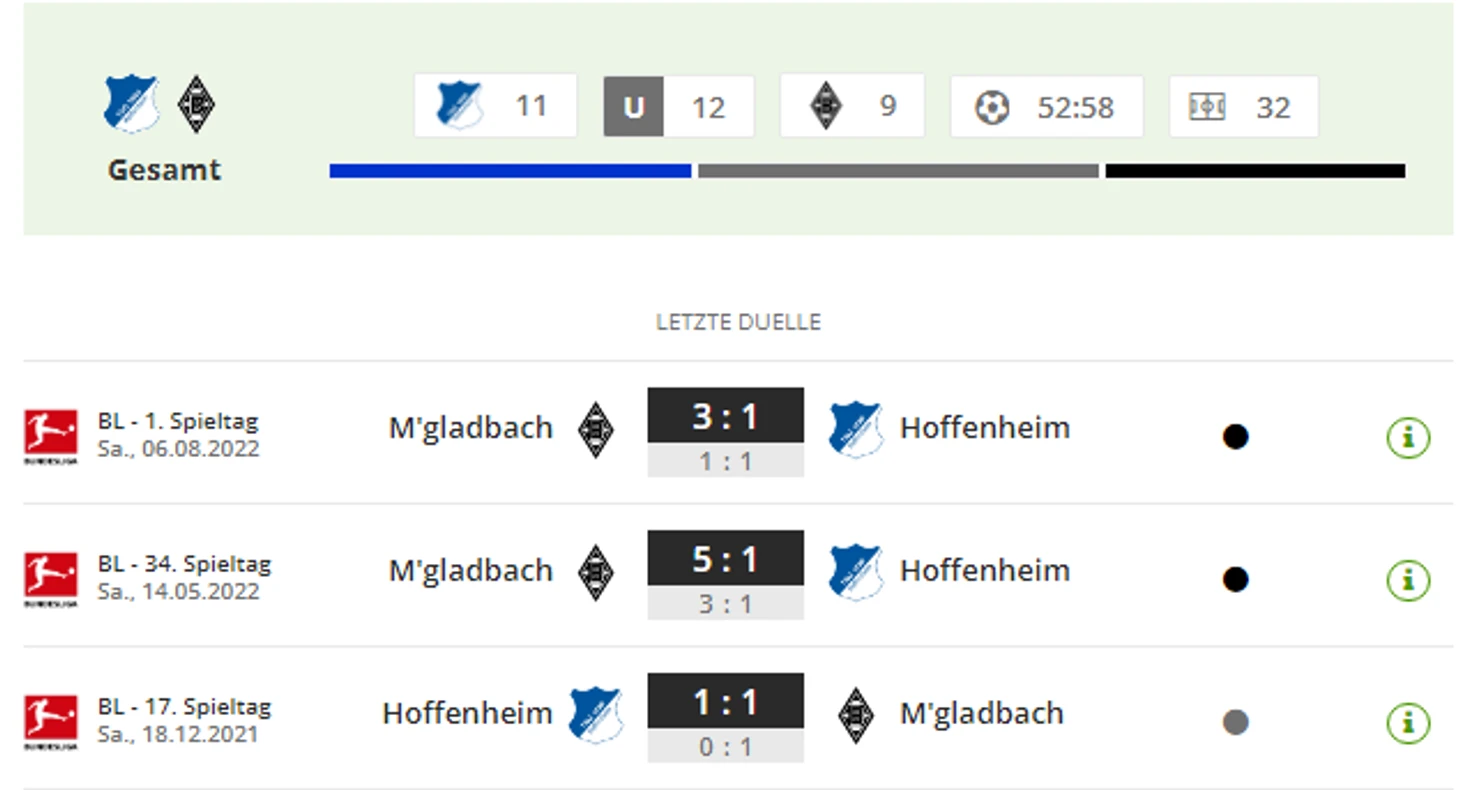
Task: Click the Hoffenheim 11 wins stat box
Action: pos(495,105)
